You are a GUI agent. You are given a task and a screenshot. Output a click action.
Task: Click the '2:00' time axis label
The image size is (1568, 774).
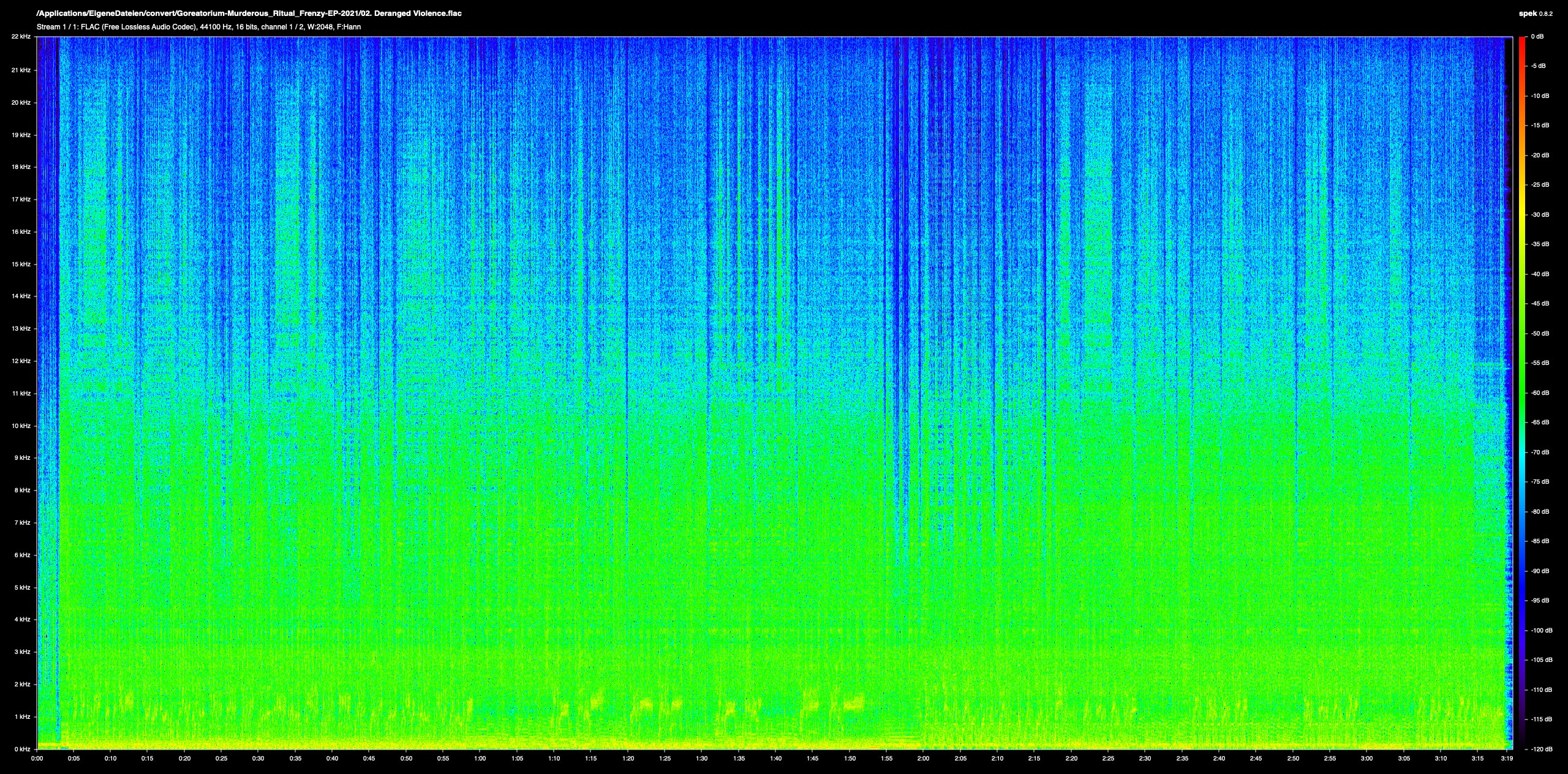[x=923, y=759]
